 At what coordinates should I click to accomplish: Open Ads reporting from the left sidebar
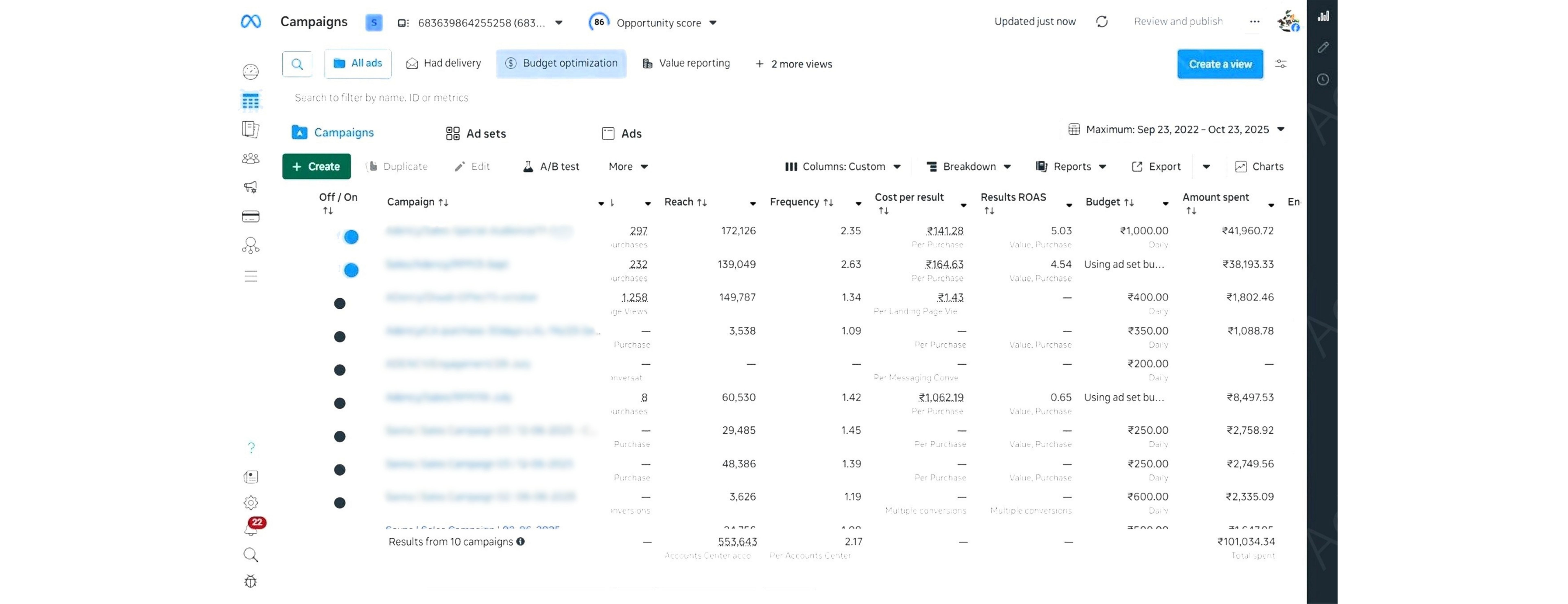pyautogui.click(x=251, y=129)
